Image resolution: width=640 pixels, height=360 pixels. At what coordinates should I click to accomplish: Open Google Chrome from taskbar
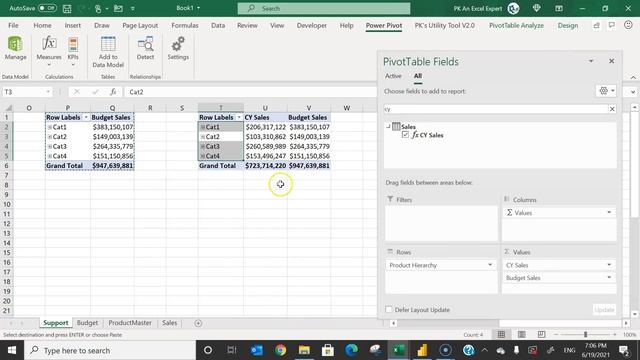pos(280,350)
